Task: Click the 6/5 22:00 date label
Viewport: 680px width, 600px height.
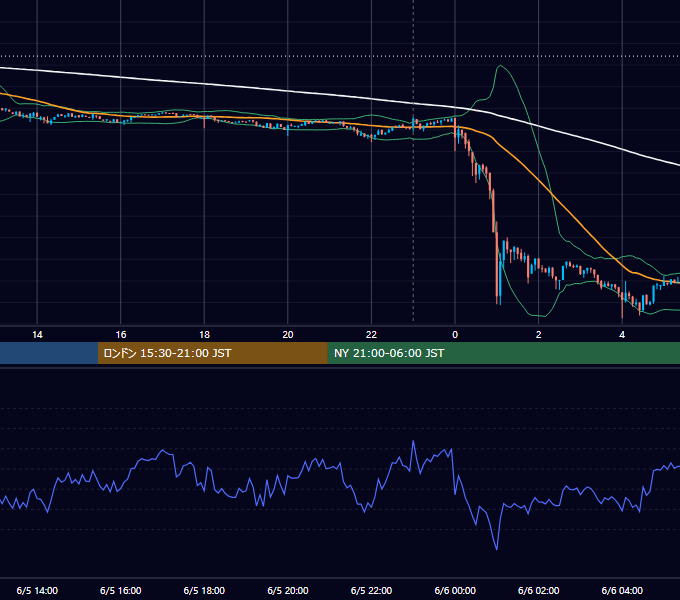Action: tap(371, 590)
